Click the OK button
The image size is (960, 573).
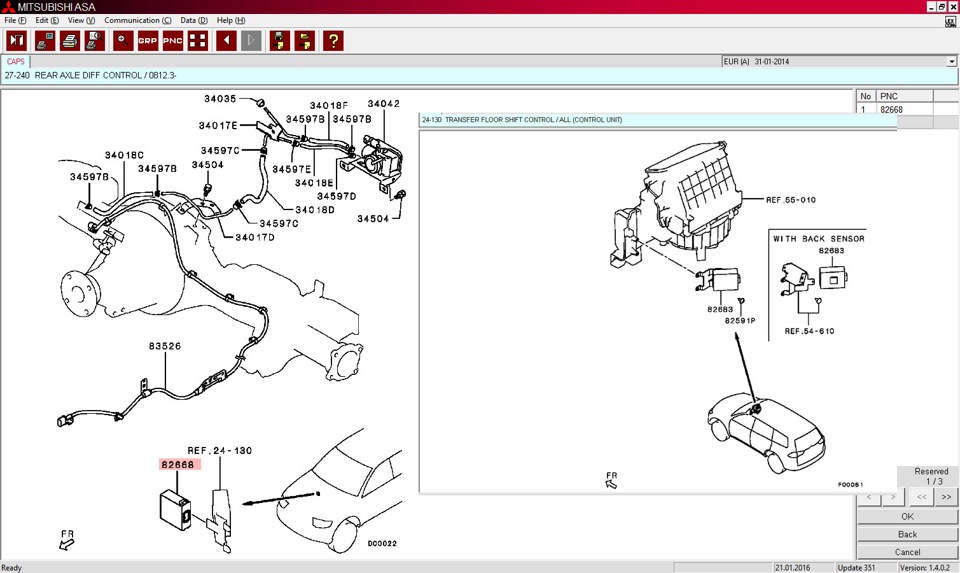coord(907,517)
